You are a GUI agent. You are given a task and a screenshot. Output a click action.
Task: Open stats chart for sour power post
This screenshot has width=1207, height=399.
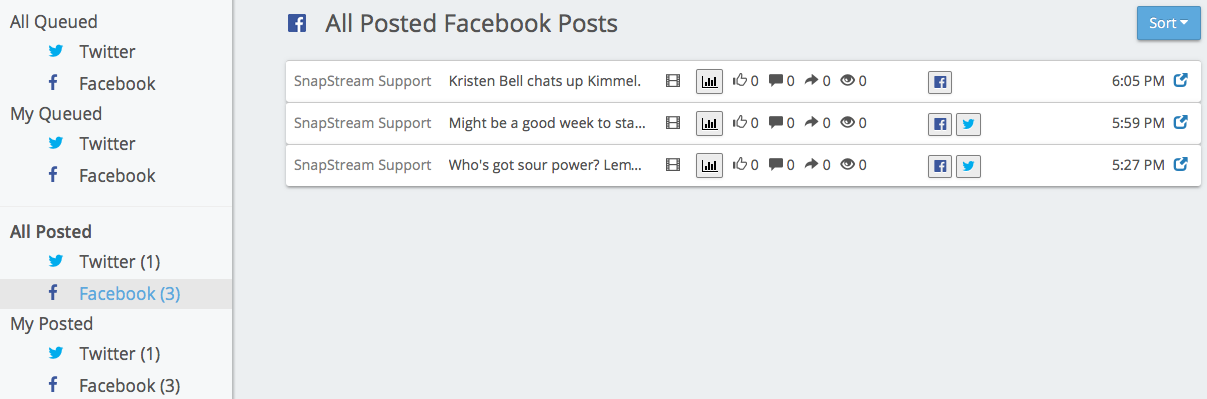[x=709, y=165]
